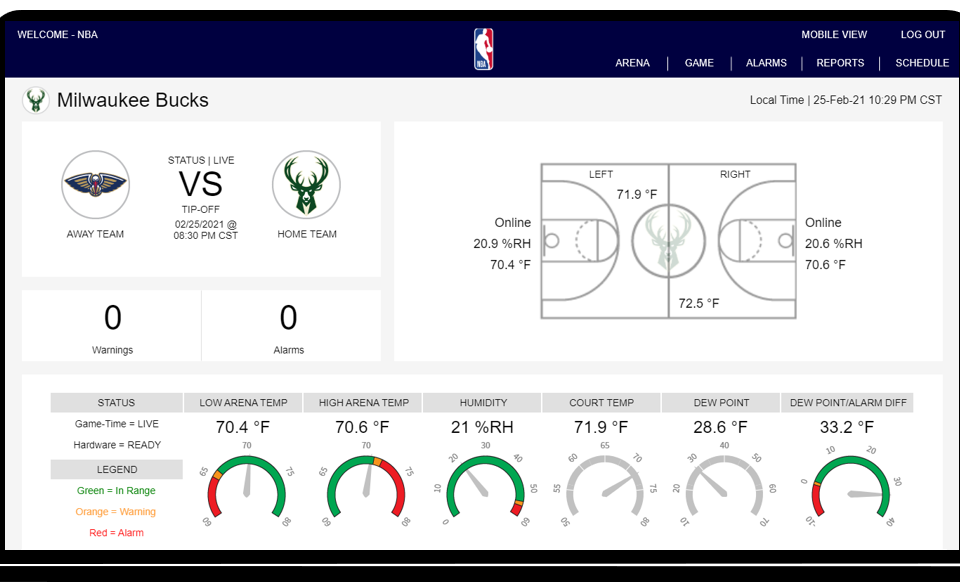960x582 pixels.
Task: Select the home team Bucks logo
Action: 306,184
